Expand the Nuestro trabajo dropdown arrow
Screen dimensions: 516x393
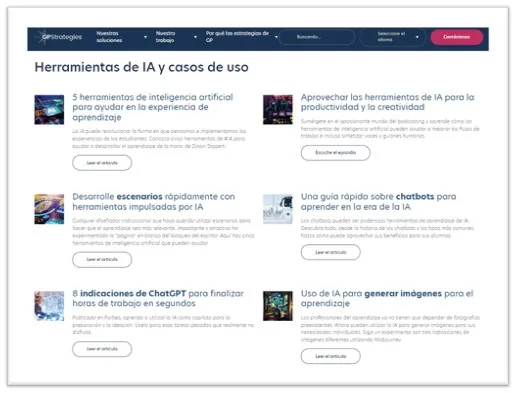[195, 37]
